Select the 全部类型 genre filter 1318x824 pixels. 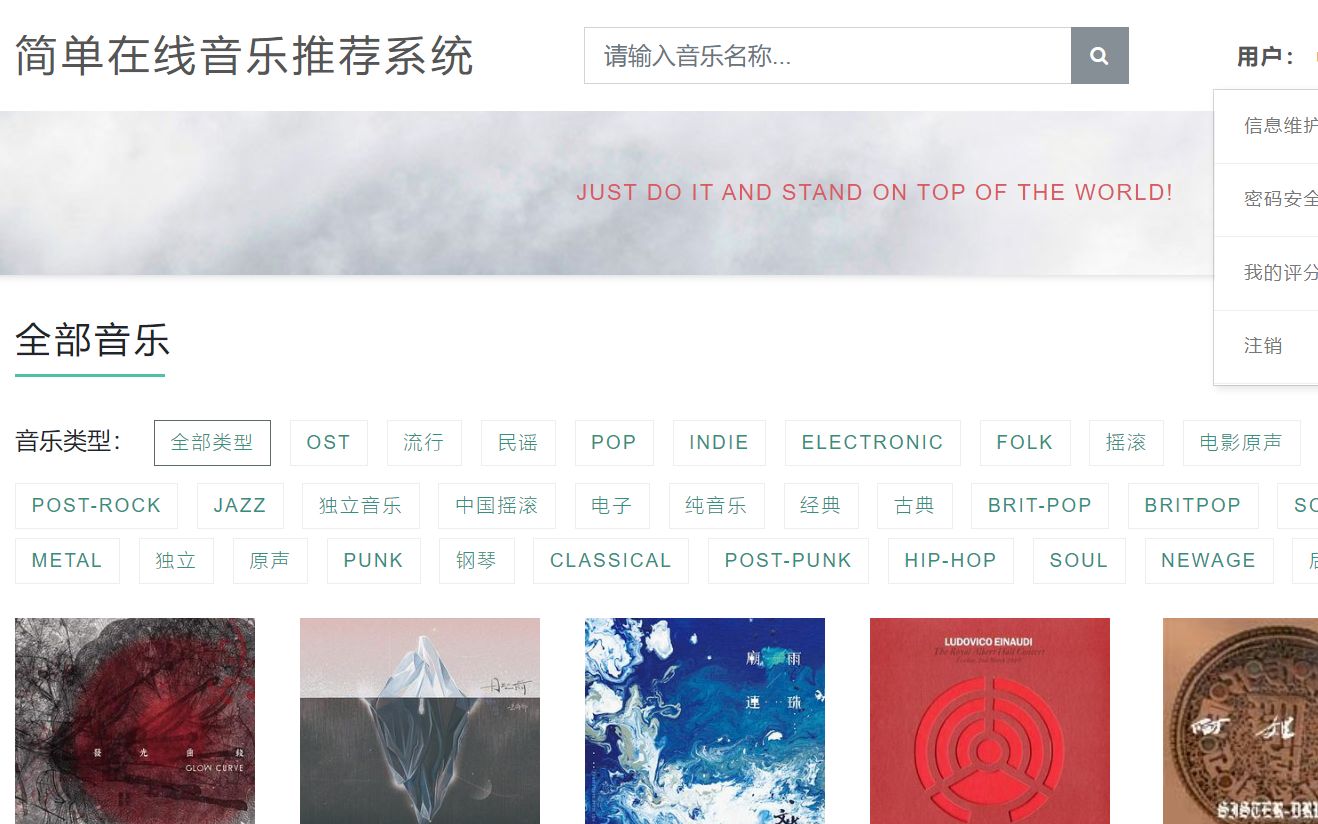tap(212, 443)
